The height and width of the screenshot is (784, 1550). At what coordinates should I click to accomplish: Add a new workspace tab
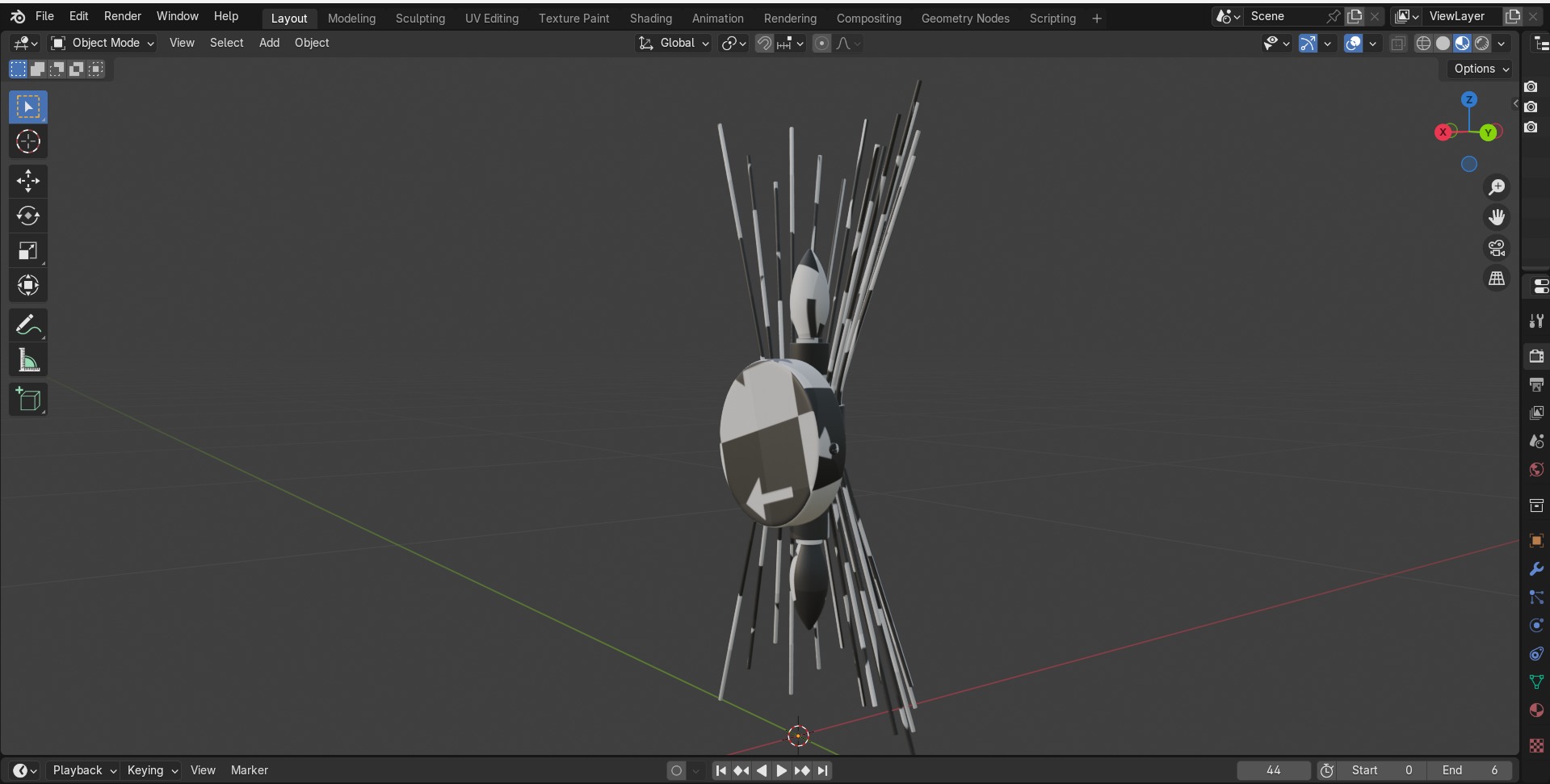point(1097,18)
